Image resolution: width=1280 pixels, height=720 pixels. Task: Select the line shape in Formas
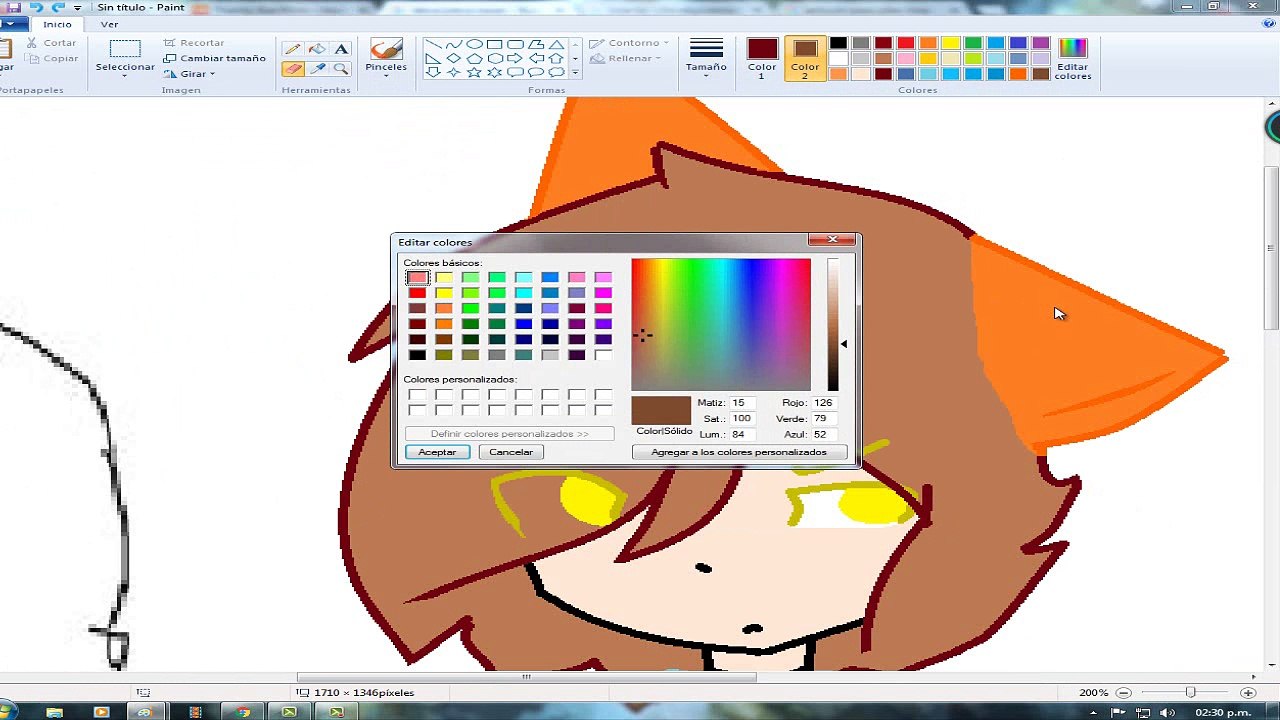point(433,45)
